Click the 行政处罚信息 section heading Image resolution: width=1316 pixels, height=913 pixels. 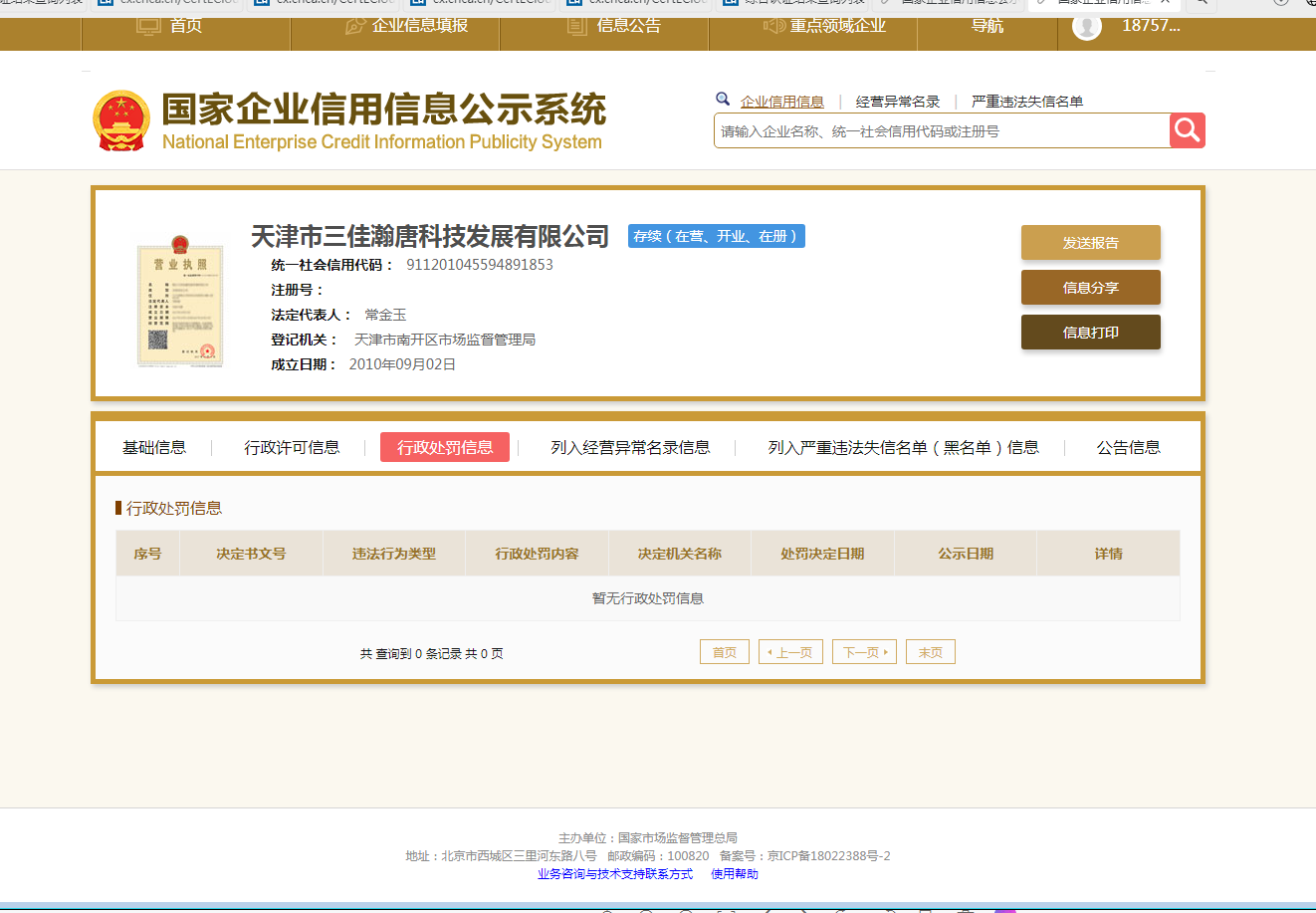(x=174, y=508)
